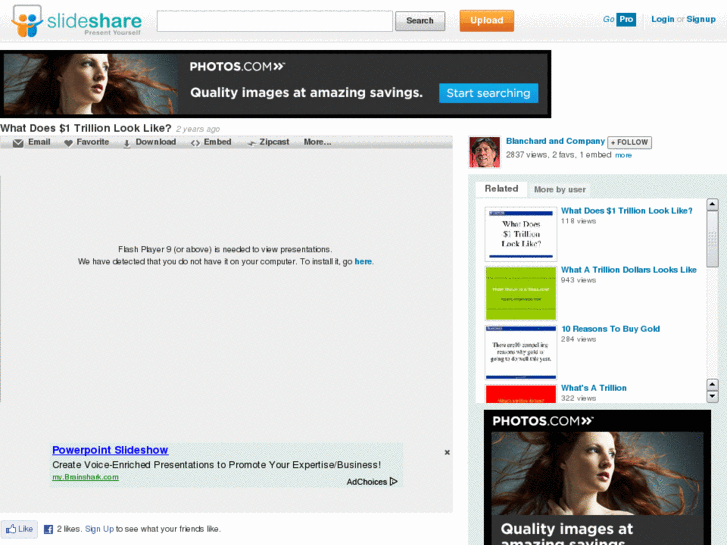Select Embed in the toolbar
This screenshot has width=727, height=545.
217,142
